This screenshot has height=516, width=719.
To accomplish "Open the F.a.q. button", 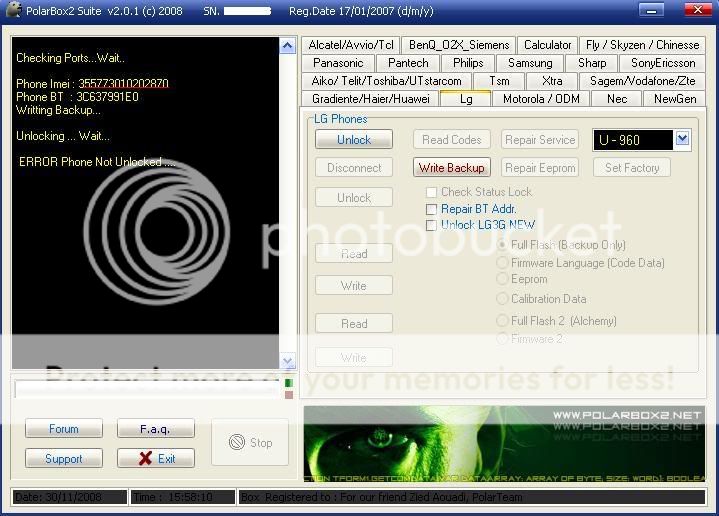I will click(x=155, y=428).
